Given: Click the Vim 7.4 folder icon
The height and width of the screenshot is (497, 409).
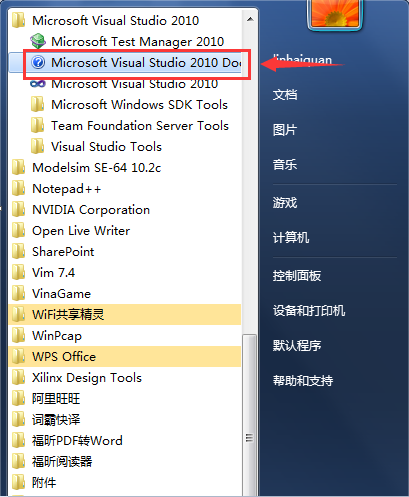Looking at the screenshot, I should (x=19, y=272).
